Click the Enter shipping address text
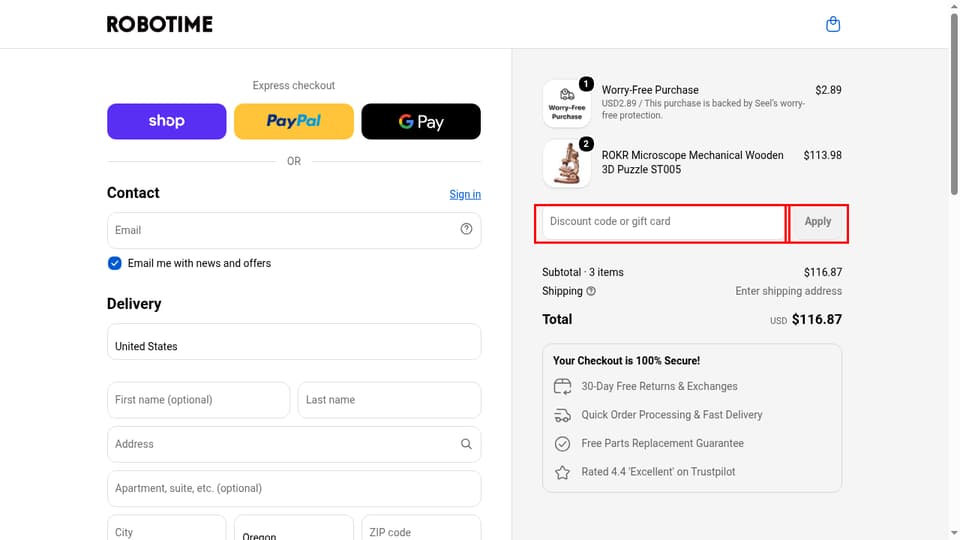The height and width of the screenshot is (540, 960). pyautogui.click(x=789, y=291)
